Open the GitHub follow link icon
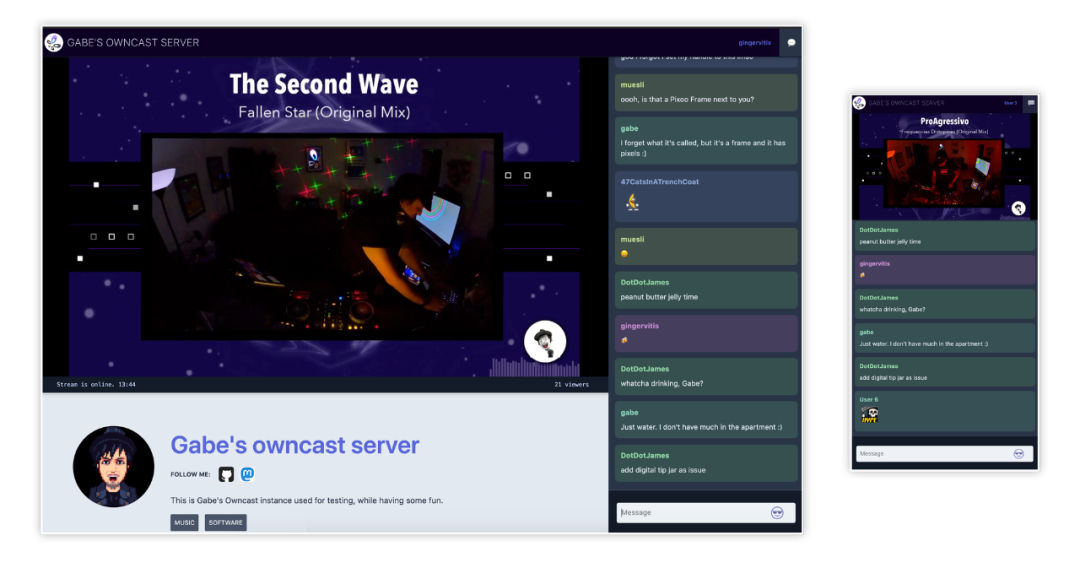The height and width of the screenshot is (568, 1080). click(x=226, y=474)
